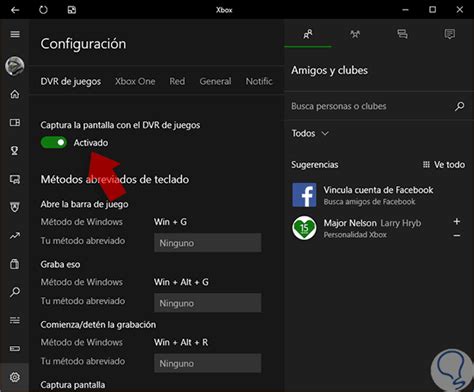474x392 pixels.
Task: Click the Amigos y clubes heading
Action: coord(330,71)
